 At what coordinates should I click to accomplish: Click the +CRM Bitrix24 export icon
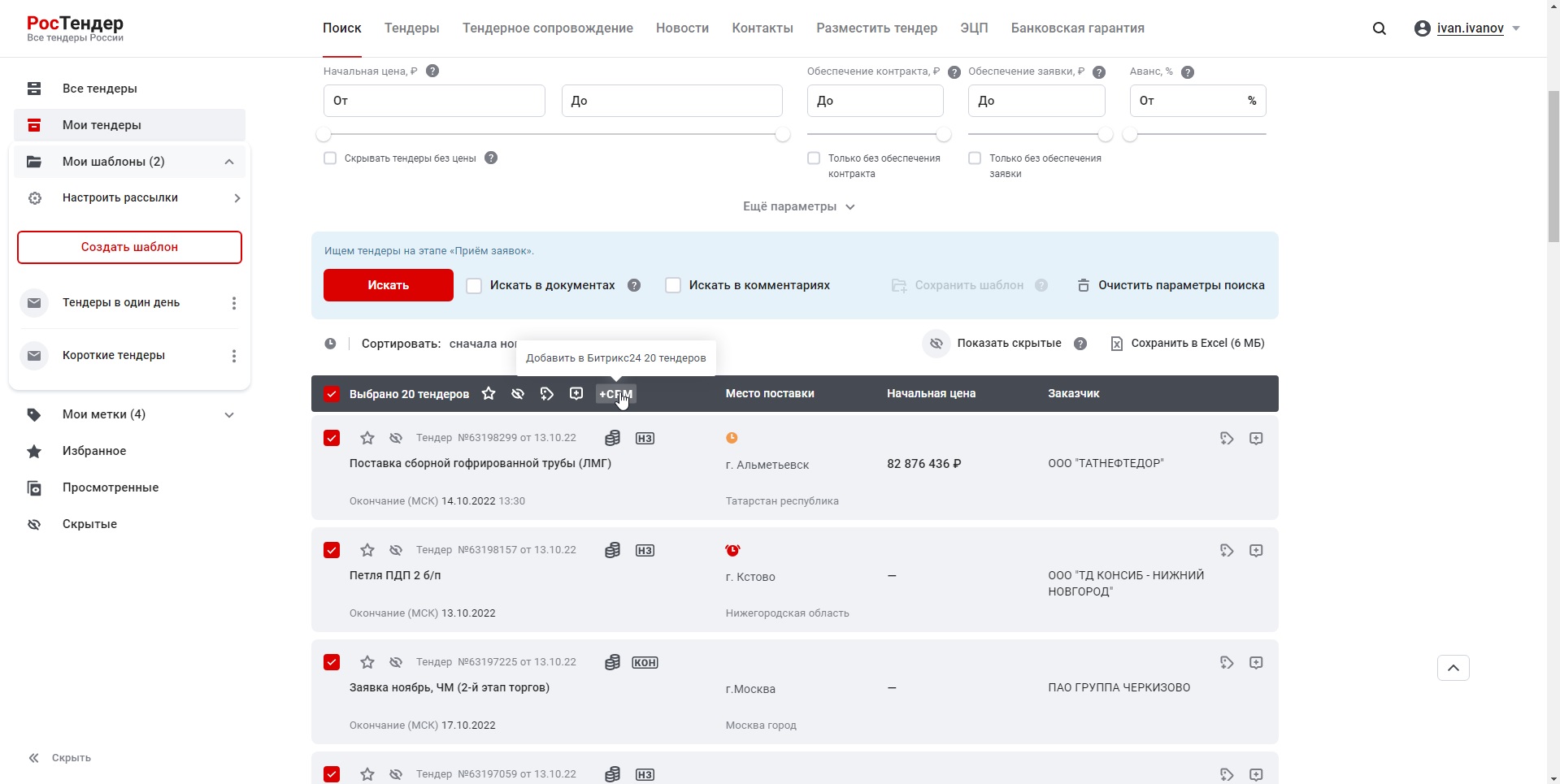point(615,394)
